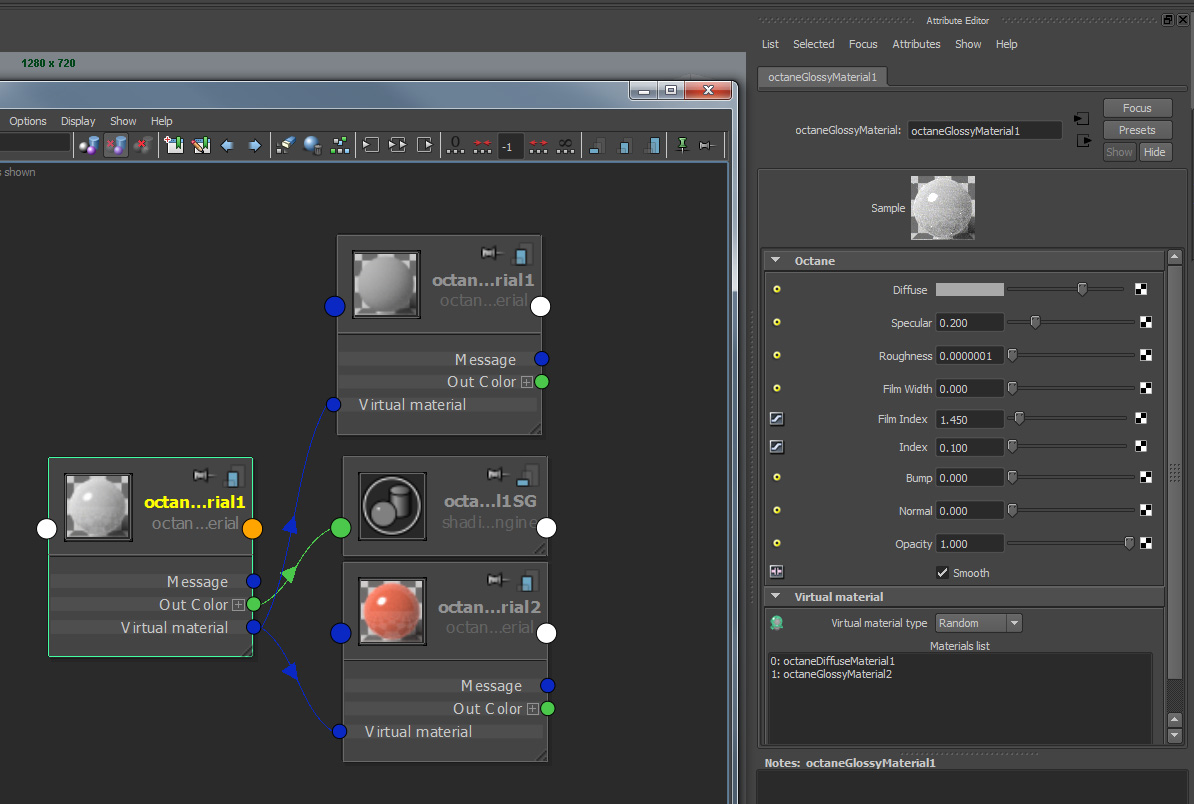Switch all nodes to full view mode icon
Image resolution: width=1194 pixels, height=804 pixels.
[x=653, y=145]
